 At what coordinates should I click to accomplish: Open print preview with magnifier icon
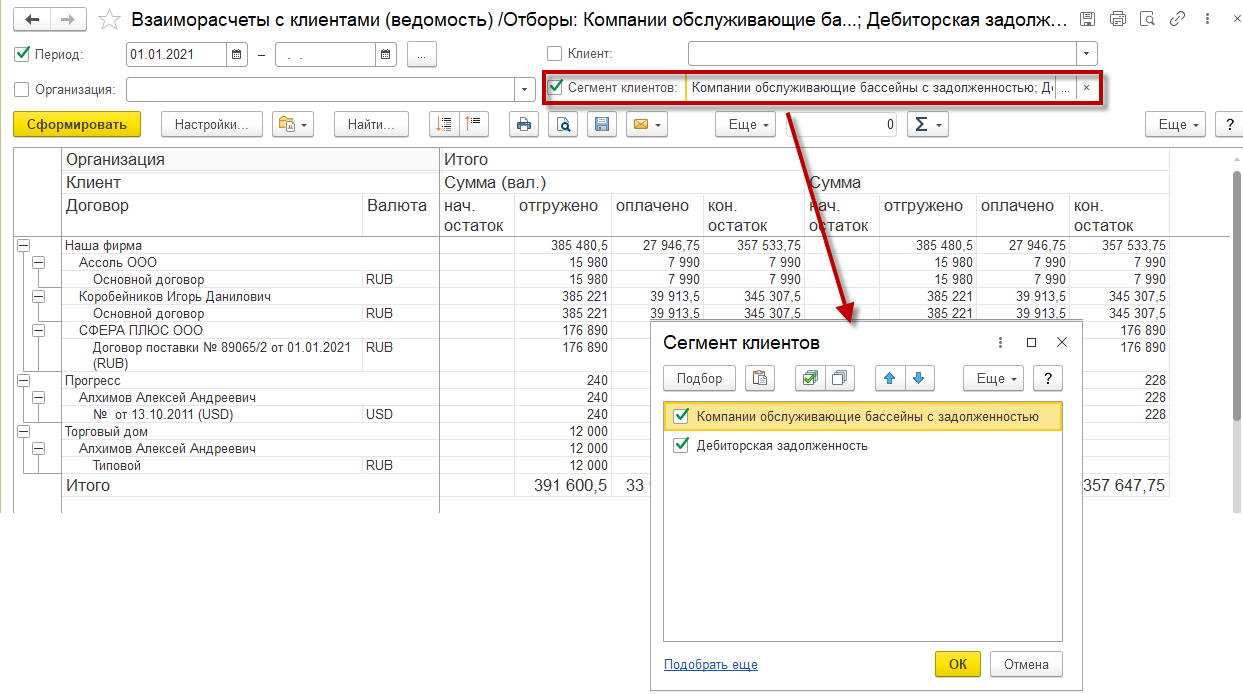[x=563, y=125]
